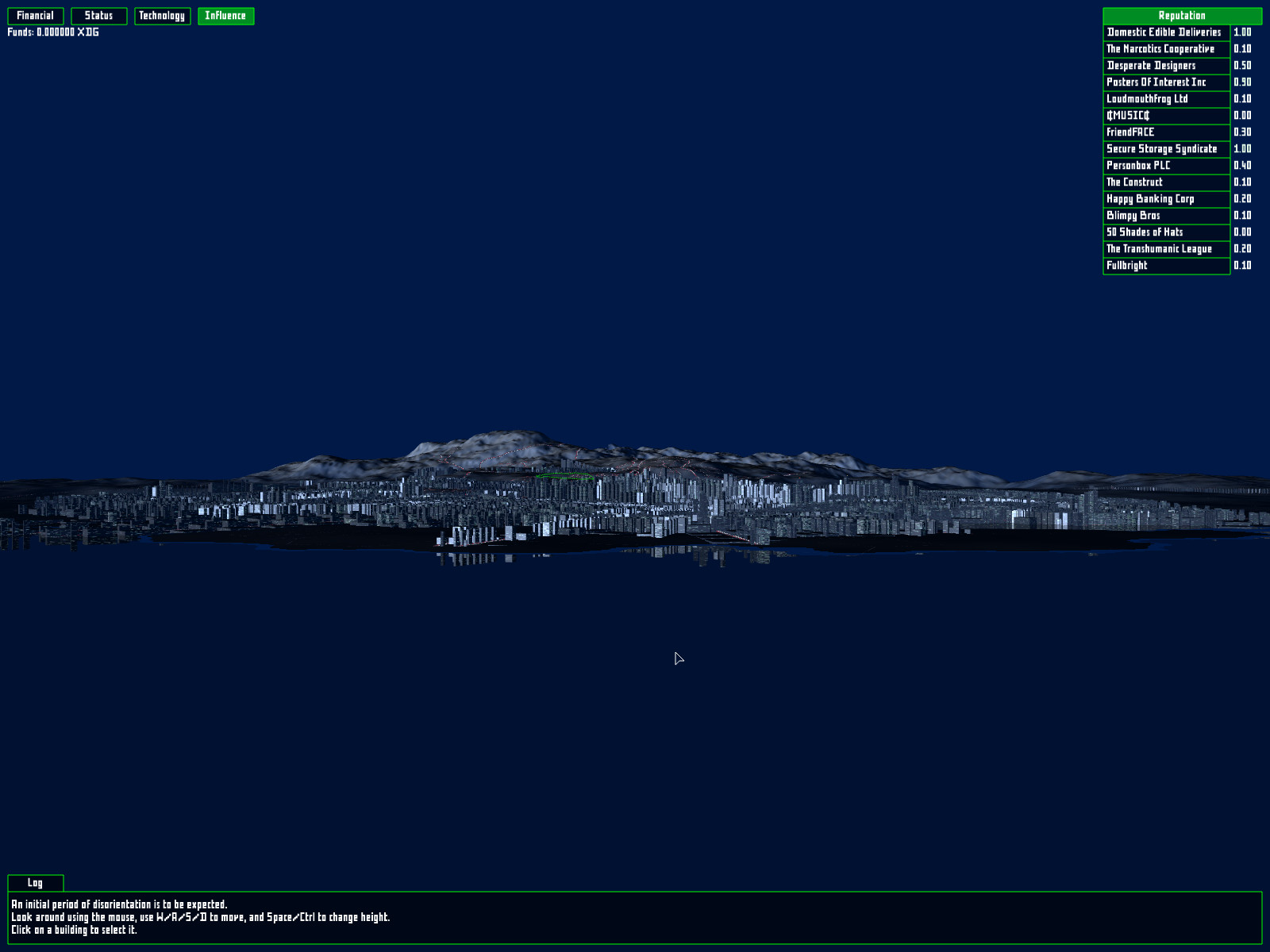Switch to the Influence view
Viewport: 1270px width, 952px height.
tap(226, 15)
